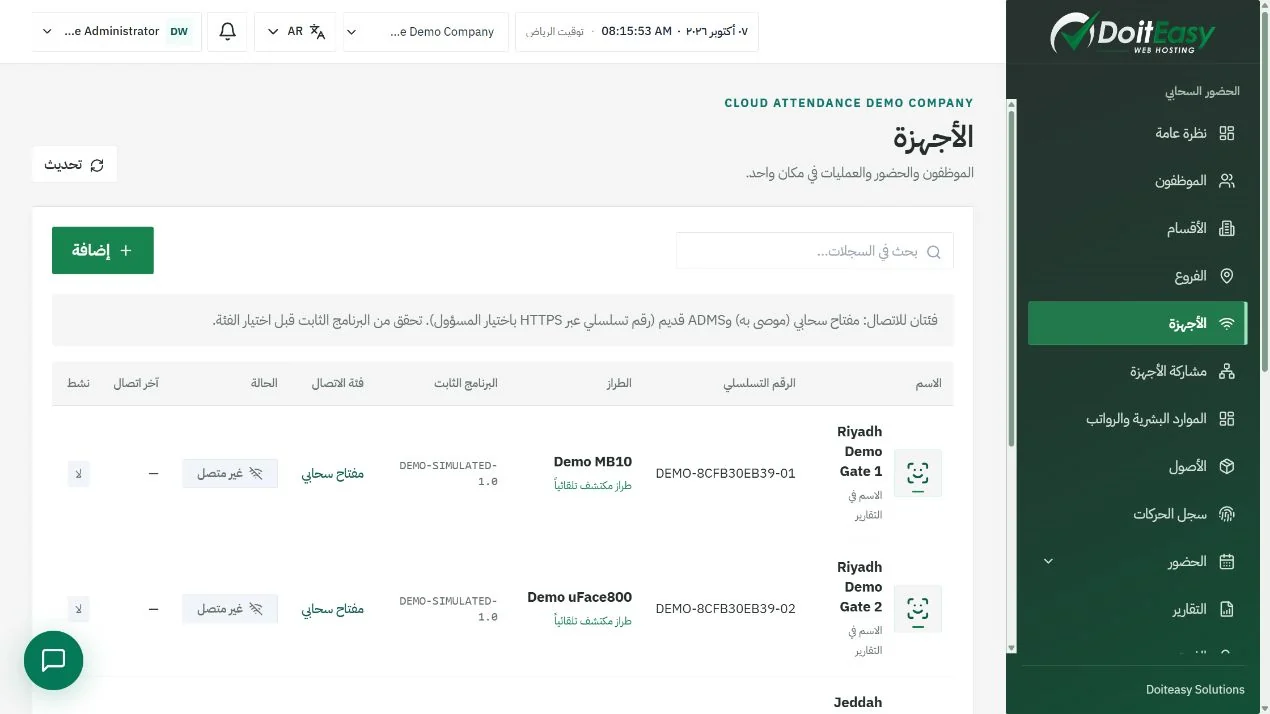Click the CLOUD ATTENDANCE DEMO COMPANY breadcrumb
This screenshot has height=714, width=1270.
pos(849,103)
